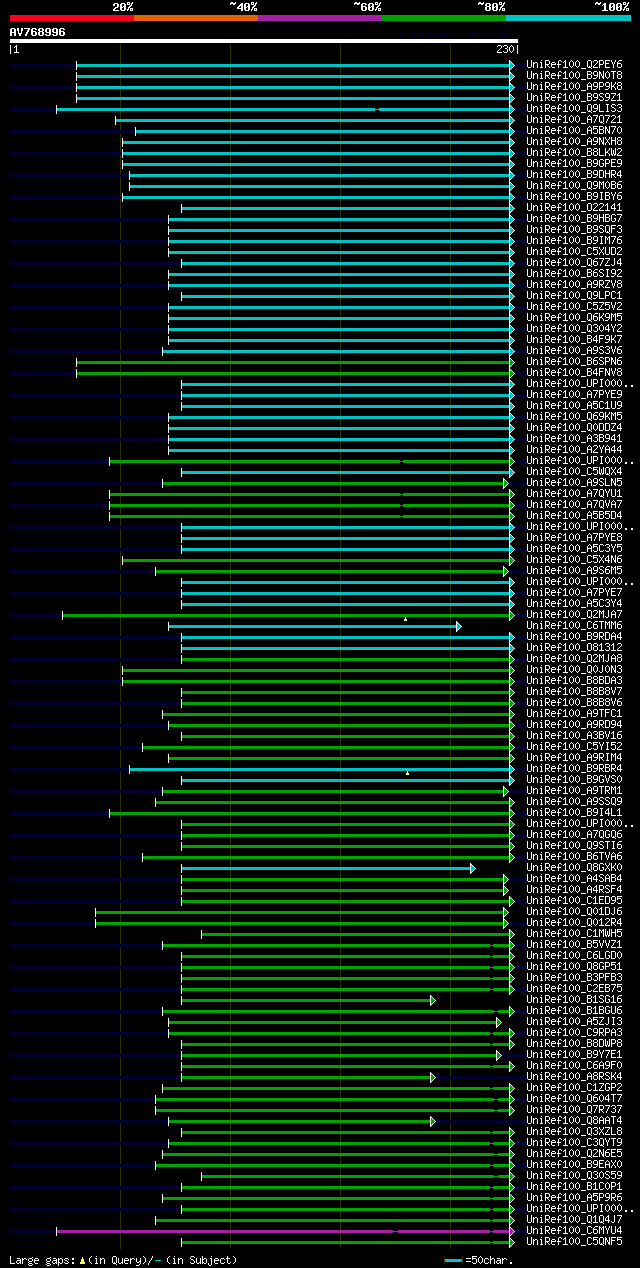
Task: Click UniRef100_B6SPN6 label
Action: [574, 362]
